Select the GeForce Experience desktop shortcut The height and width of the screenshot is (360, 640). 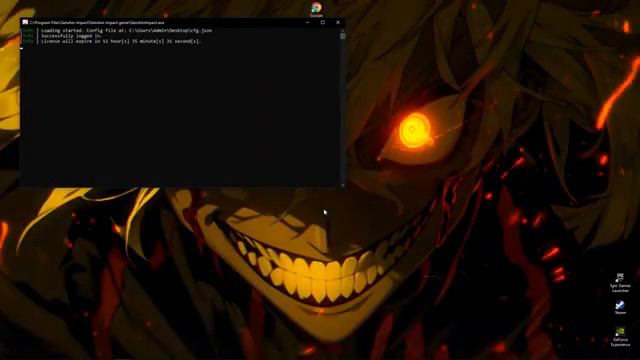620,337
